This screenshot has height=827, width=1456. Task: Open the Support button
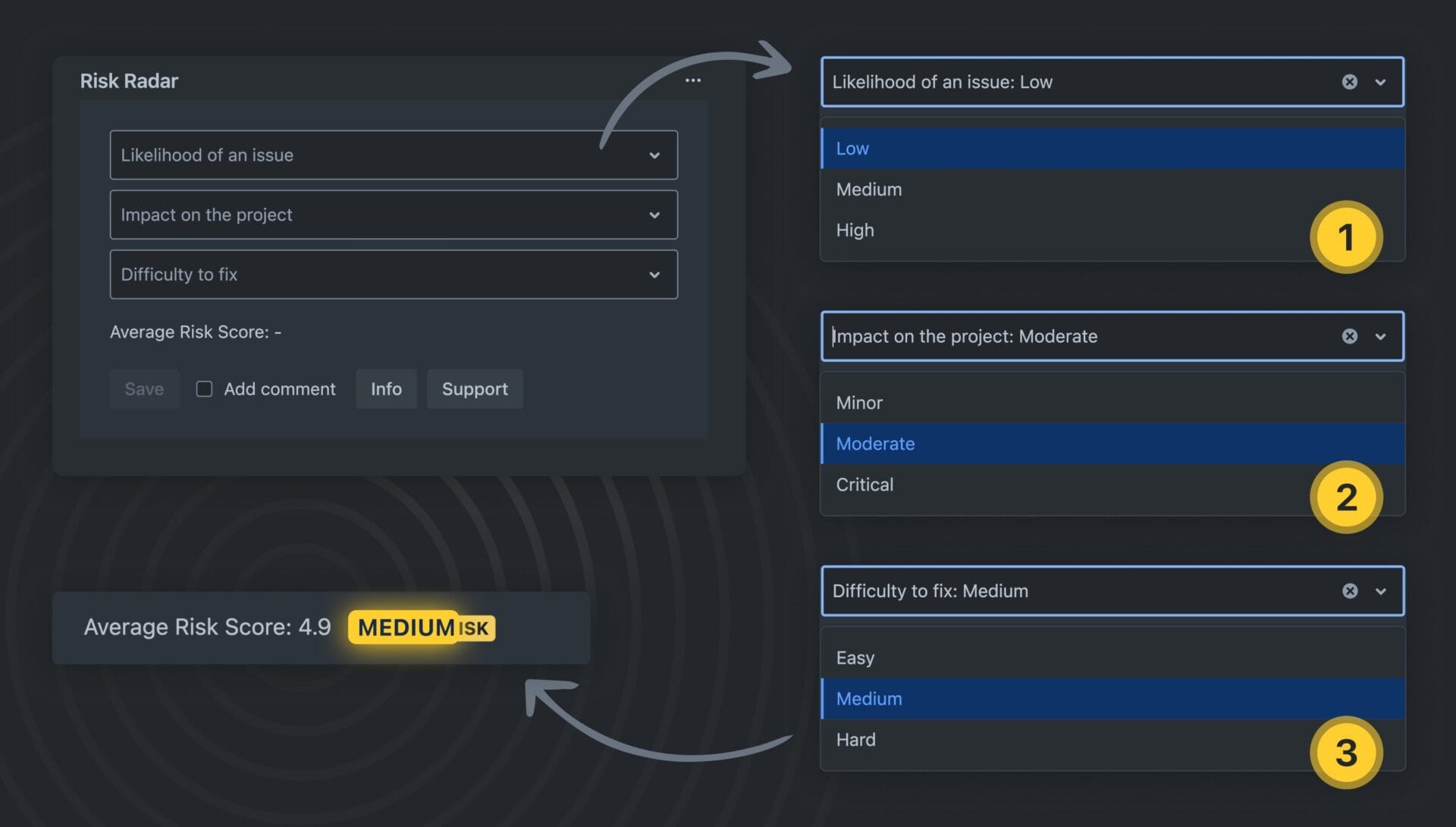tap(475, 389)
